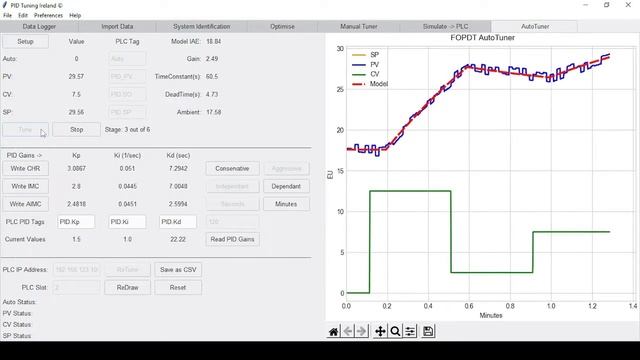Click the TimeConstant value 60.5

[212, 77]
